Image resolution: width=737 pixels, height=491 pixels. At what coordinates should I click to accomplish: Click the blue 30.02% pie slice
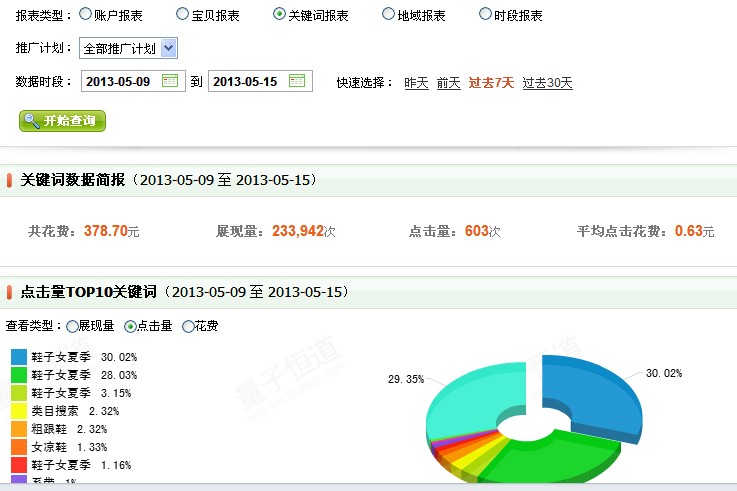pos(600,395)
